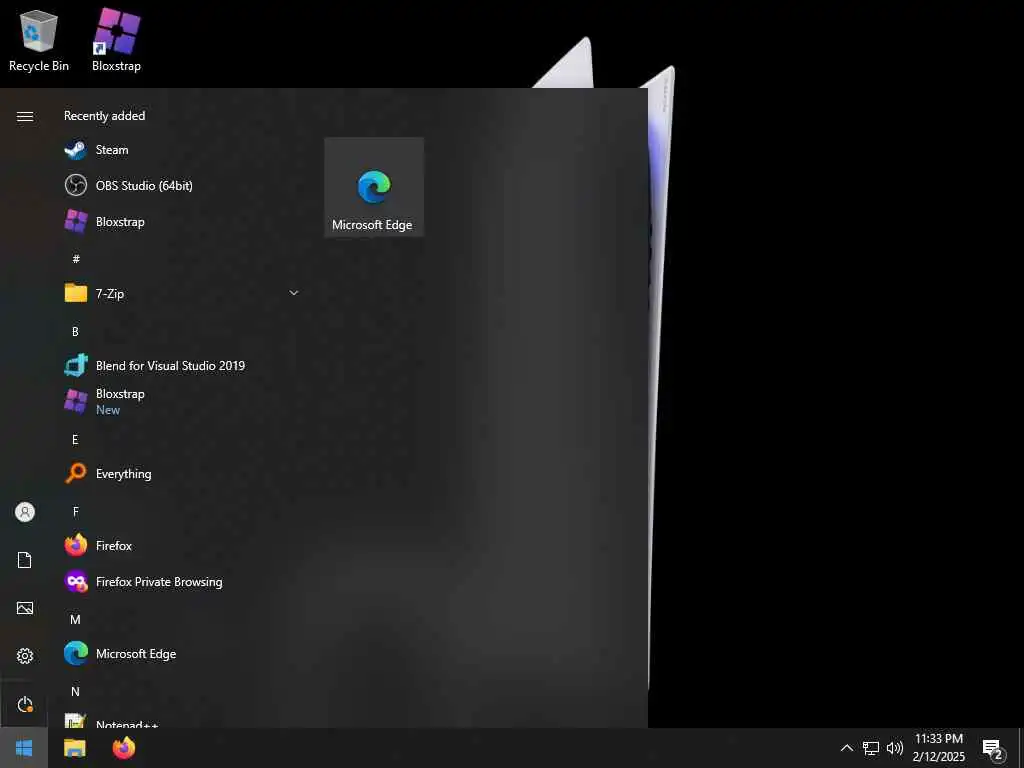Show hidden system tray icons
Viewport: 1024px width, 768px height.
coord(846,748)
